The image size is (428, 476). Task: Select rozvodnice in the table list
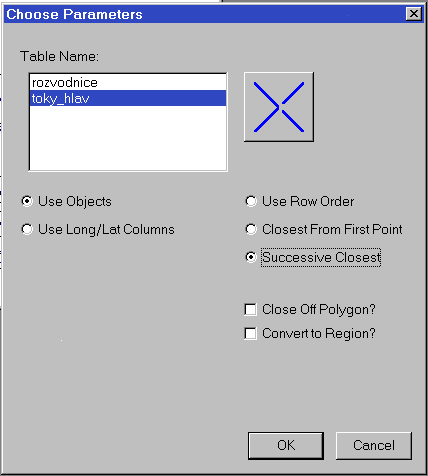[x=128, y=82]
